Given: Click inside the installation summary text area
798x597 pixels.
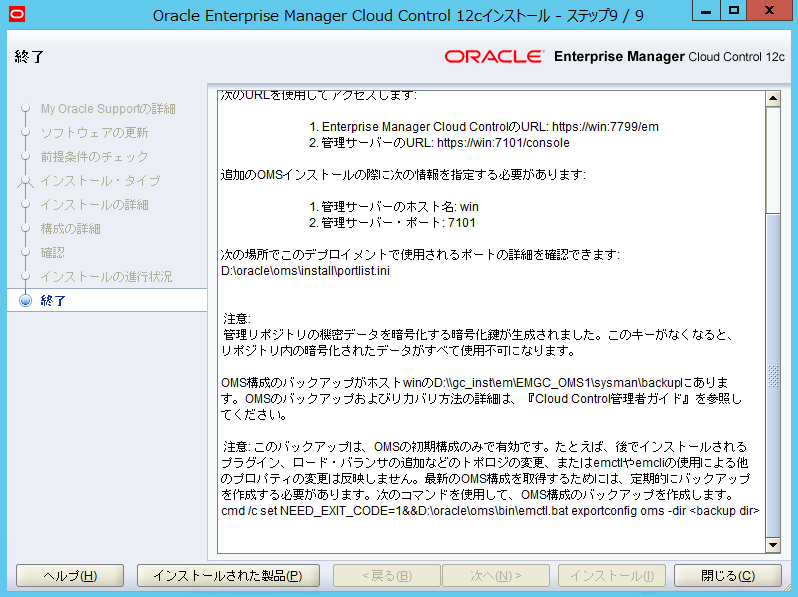Looking at the screenshot, I should [490, 320].
